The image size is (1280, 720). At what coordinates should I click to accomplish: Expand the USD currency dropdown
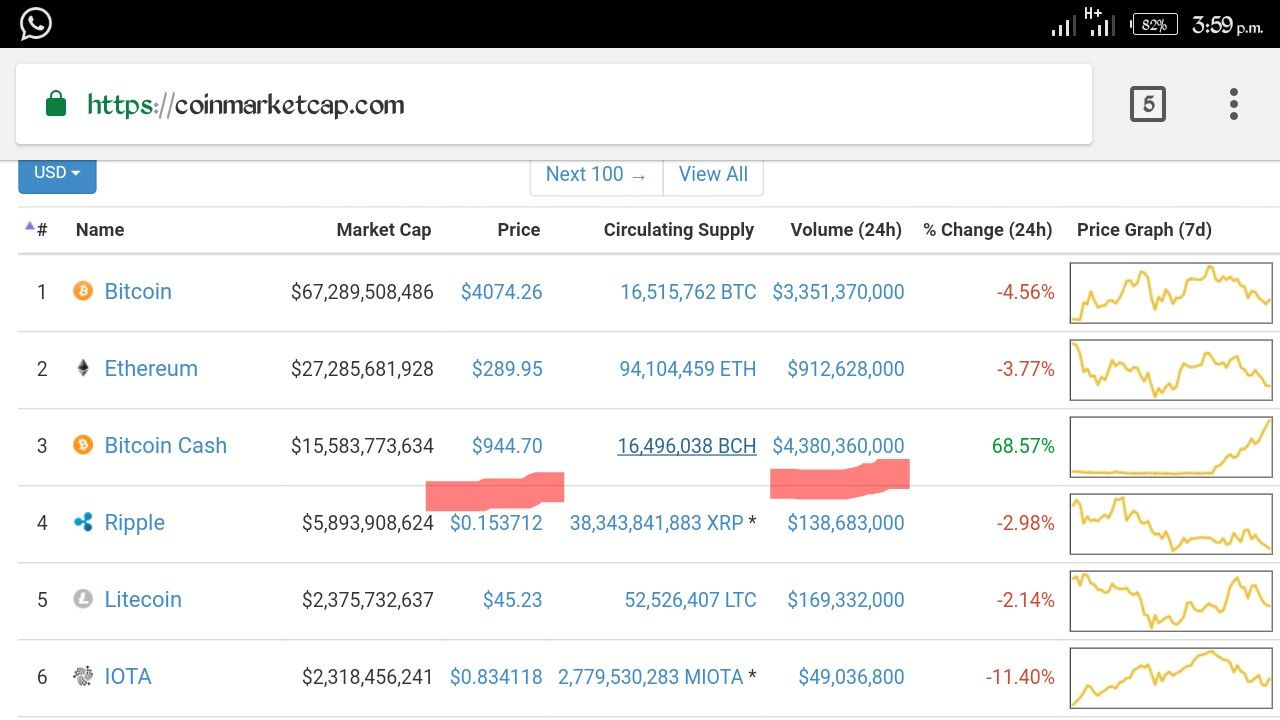tap(57, 173)
